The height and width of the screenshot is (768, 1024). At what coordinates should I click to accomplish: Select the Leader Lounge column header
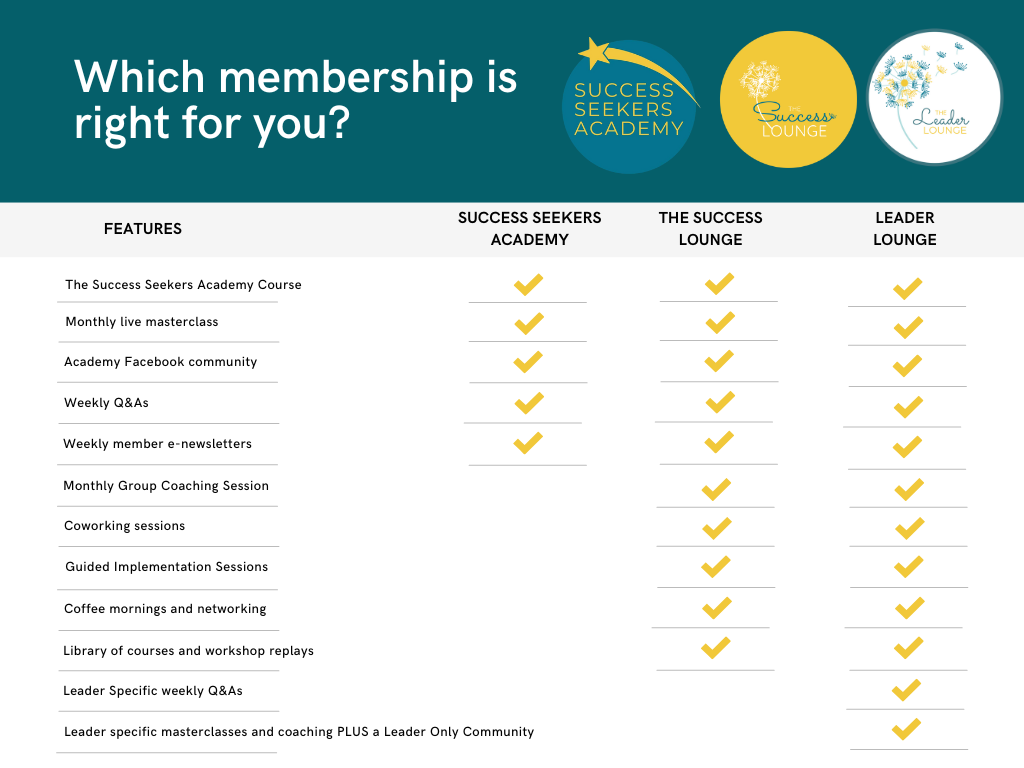[905, 229]
